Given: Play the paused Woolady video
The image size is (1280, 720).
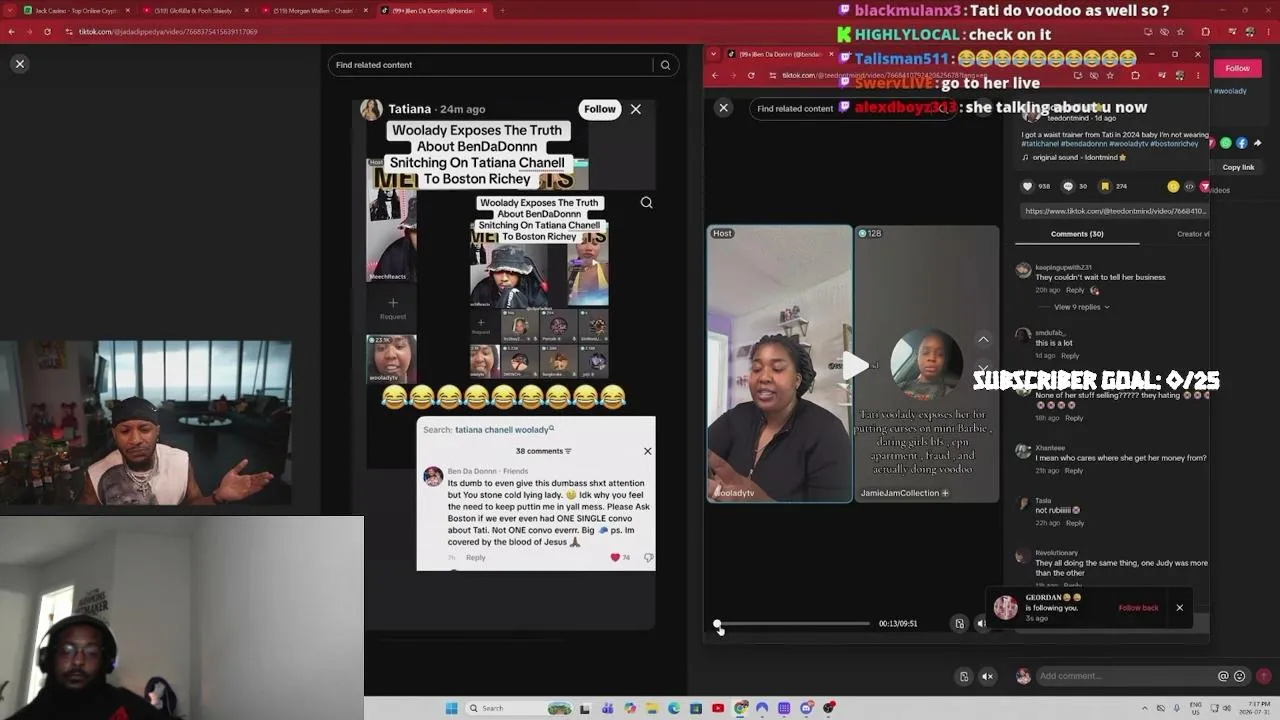Looking at the screenshot, I should tap(853, 365).
